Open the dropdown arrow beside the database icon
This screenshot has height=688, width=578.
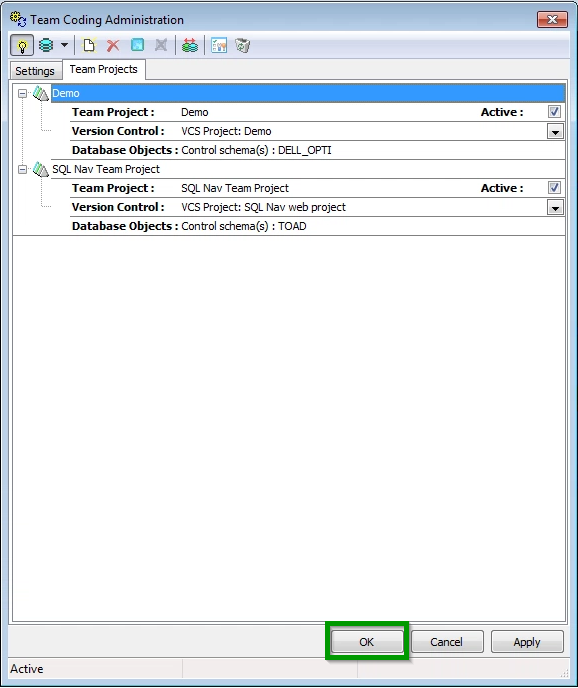[x=65, y=45]
